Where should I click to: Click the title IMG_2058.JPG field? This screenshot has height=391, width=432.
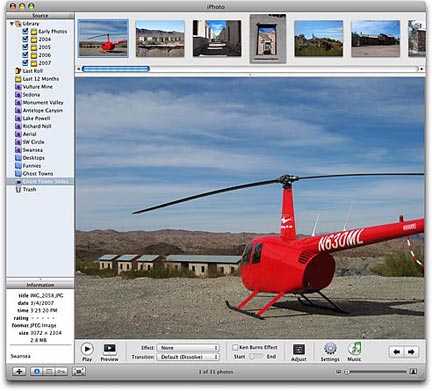click(x=47, y=295)
